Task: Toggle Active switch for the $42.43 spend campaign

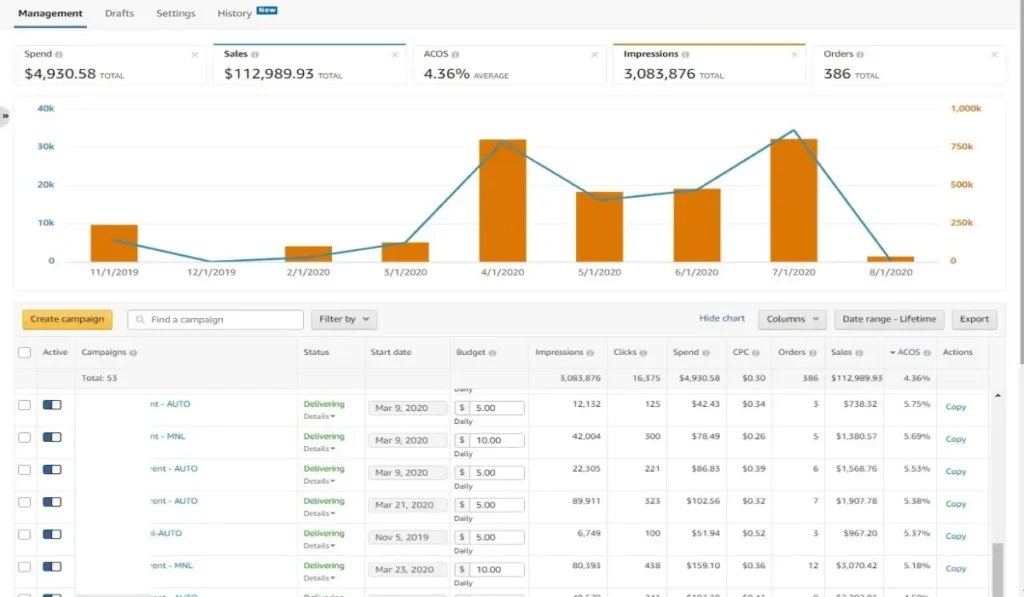Action: (52, 405)
